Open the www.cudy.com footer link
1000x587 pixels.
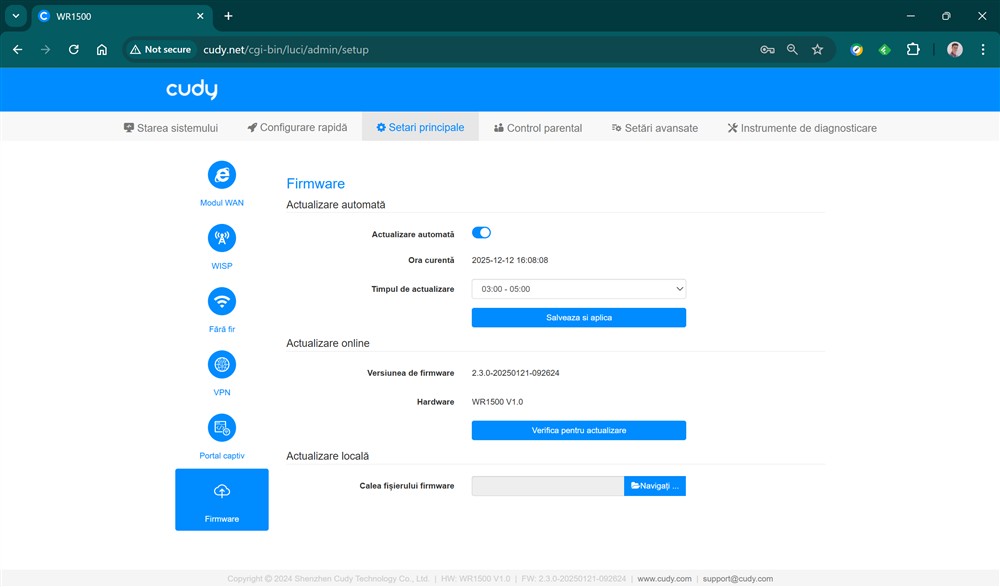click(x=664, y=578)
